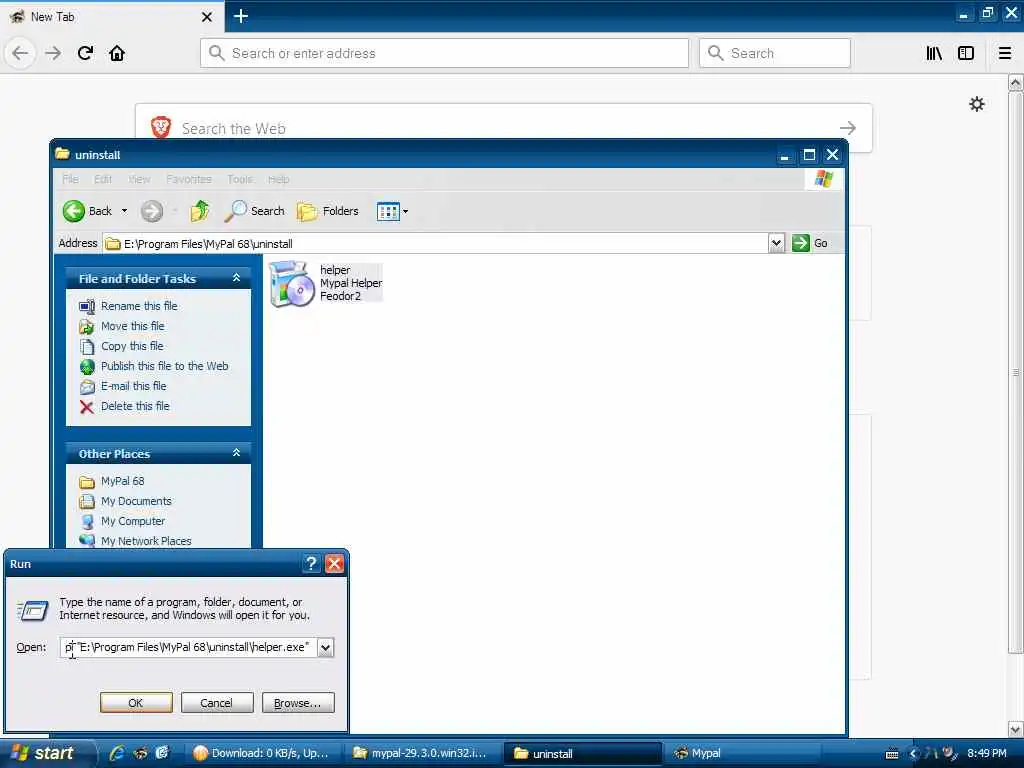This screenshot has width=1024, height=768.
Task: Click the on-screen keyboard tray icon
Action: pyautogui.click(x=892, y=754)
